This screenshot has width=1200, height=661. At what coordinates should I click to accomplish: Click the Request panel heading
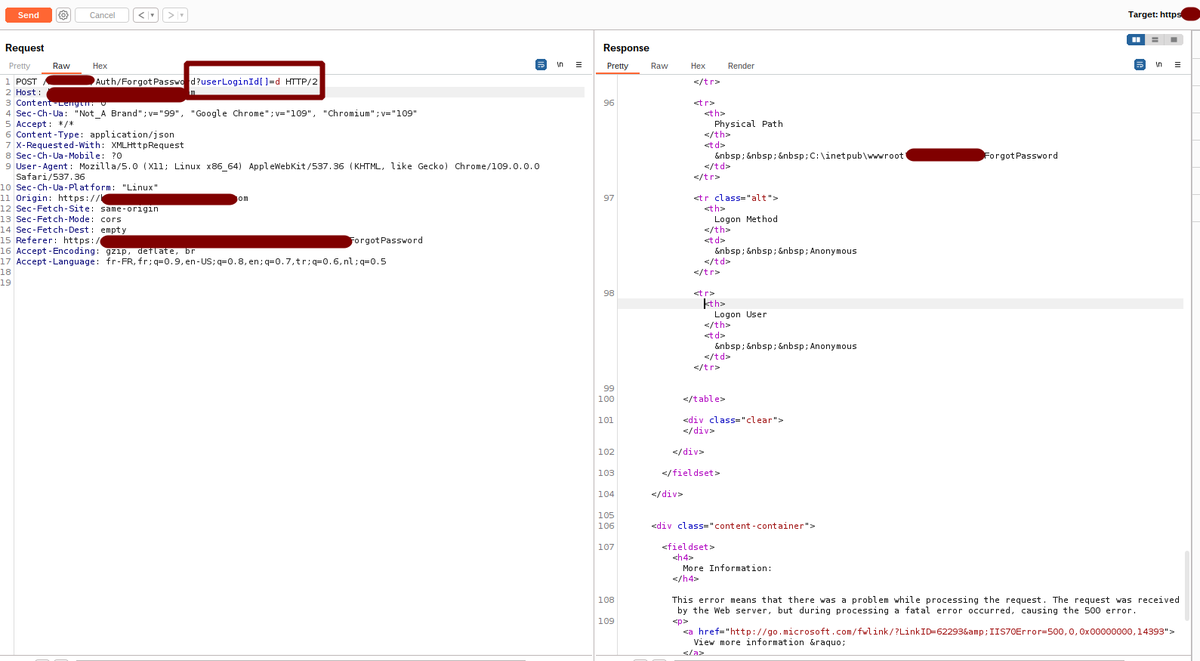(x=25, y=48)
